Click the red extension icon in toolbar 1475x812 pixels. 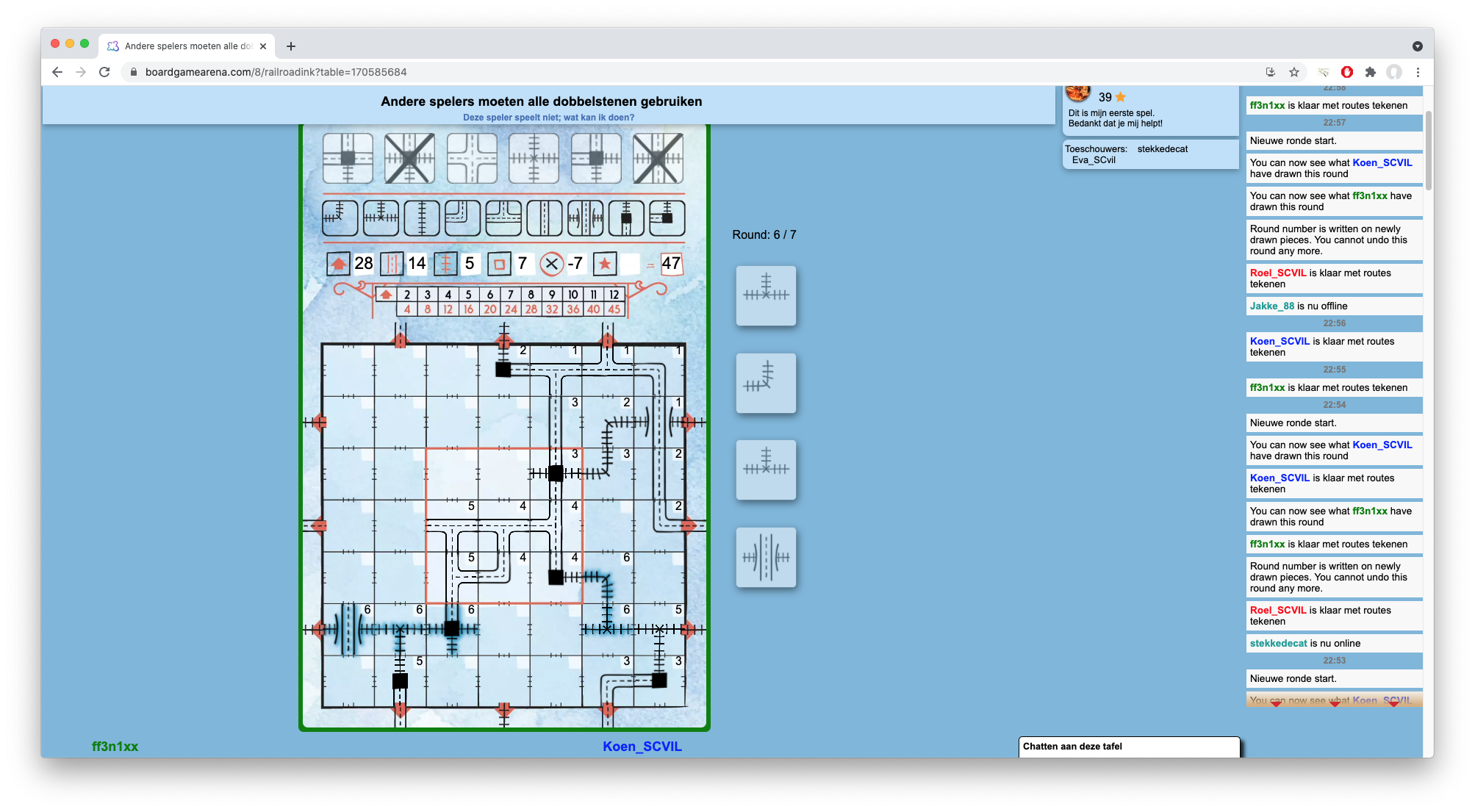click(1347, 72)
